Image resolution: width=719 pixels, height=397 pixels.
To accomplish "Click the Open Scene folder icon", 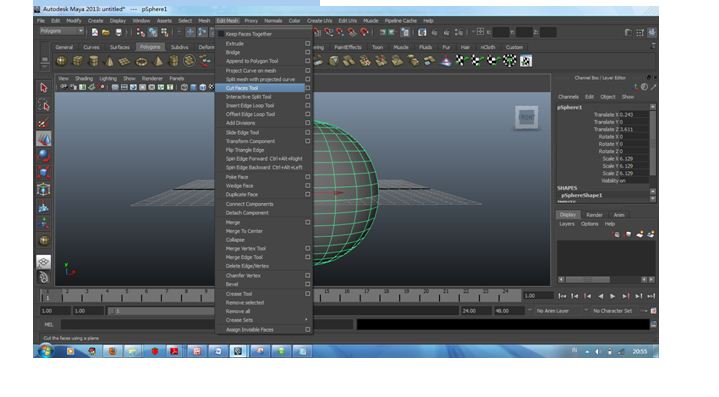I will [106, 32].
